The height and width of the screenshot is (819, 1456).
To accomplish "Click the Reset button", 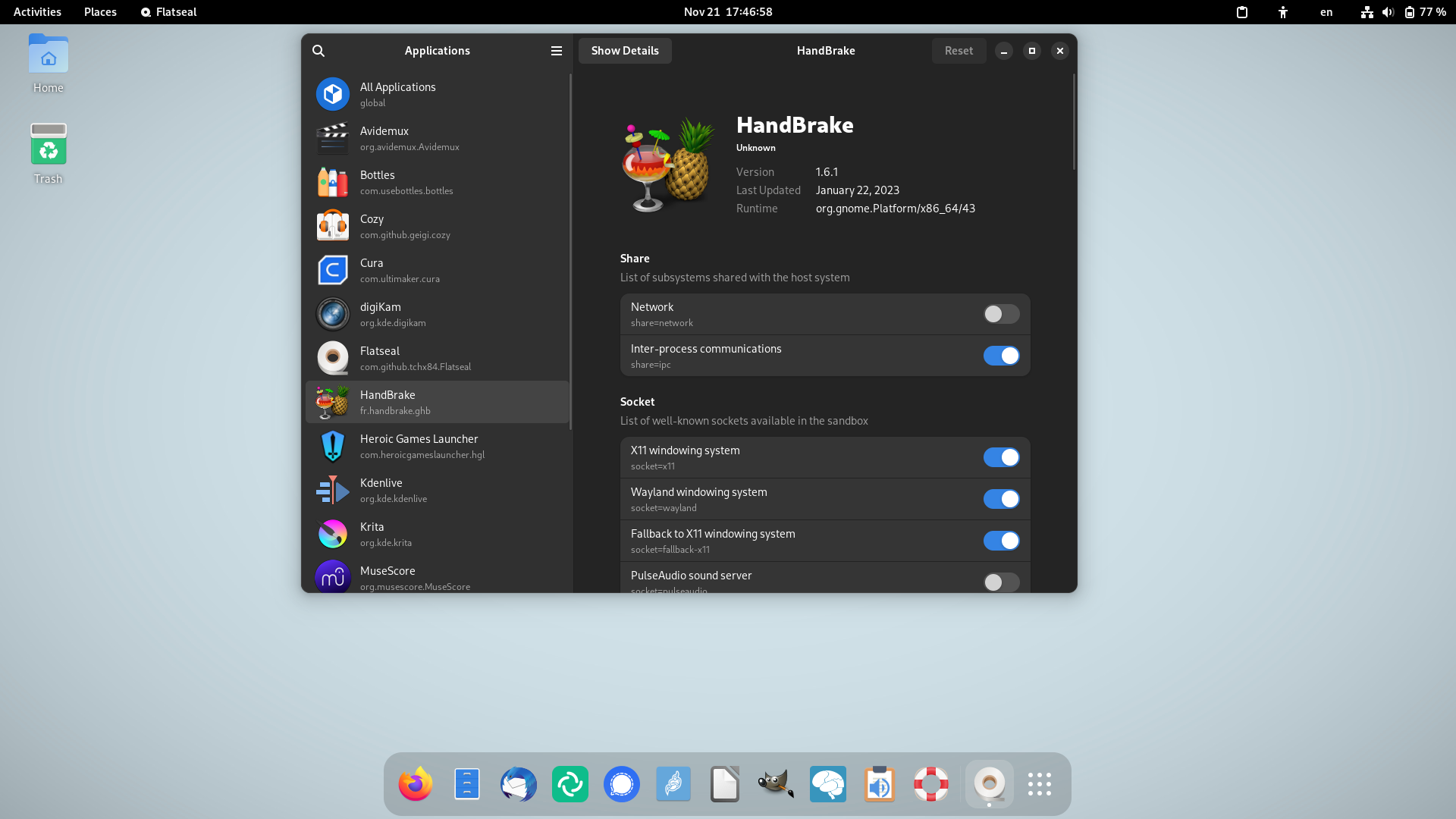I will point(959,51).
